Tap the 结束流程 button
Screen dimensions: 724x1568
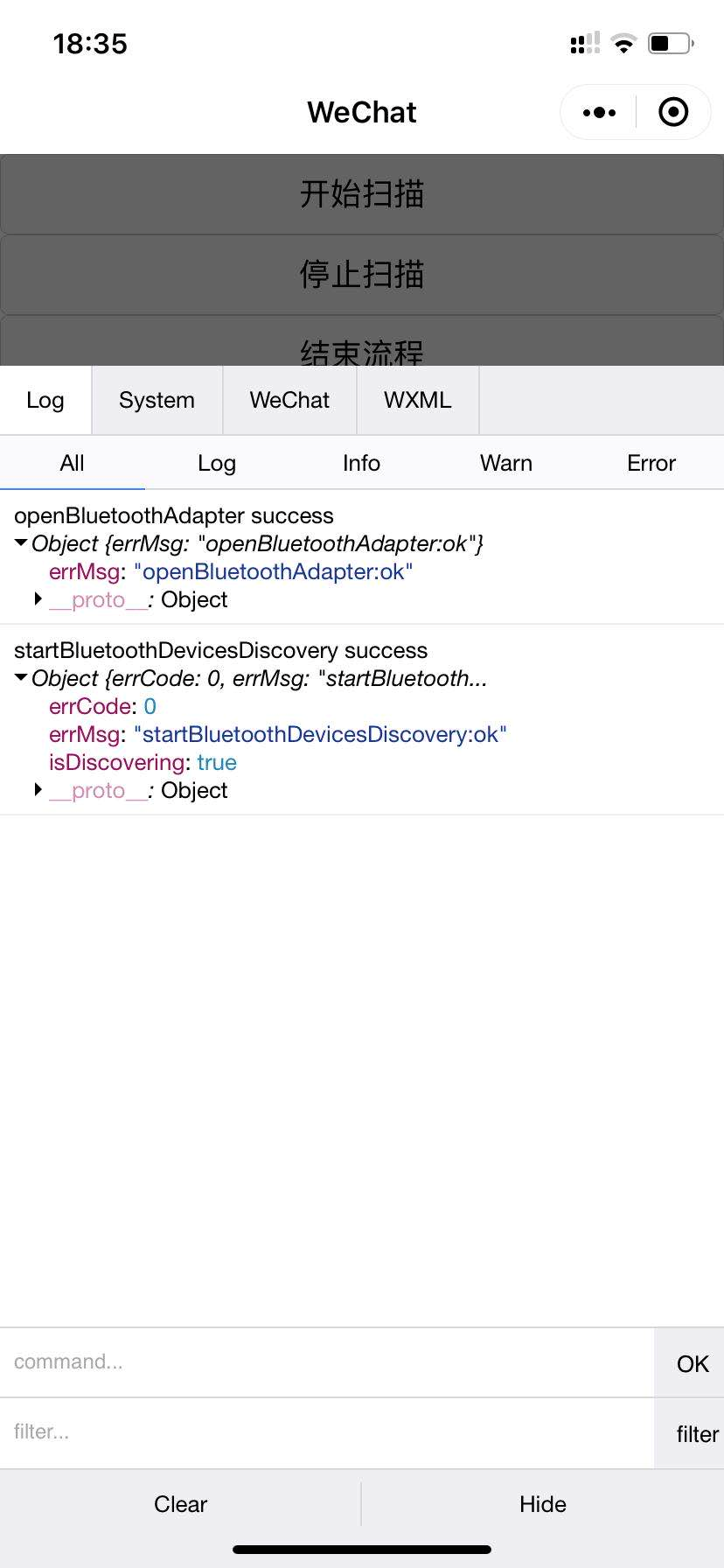pos(362,341)
